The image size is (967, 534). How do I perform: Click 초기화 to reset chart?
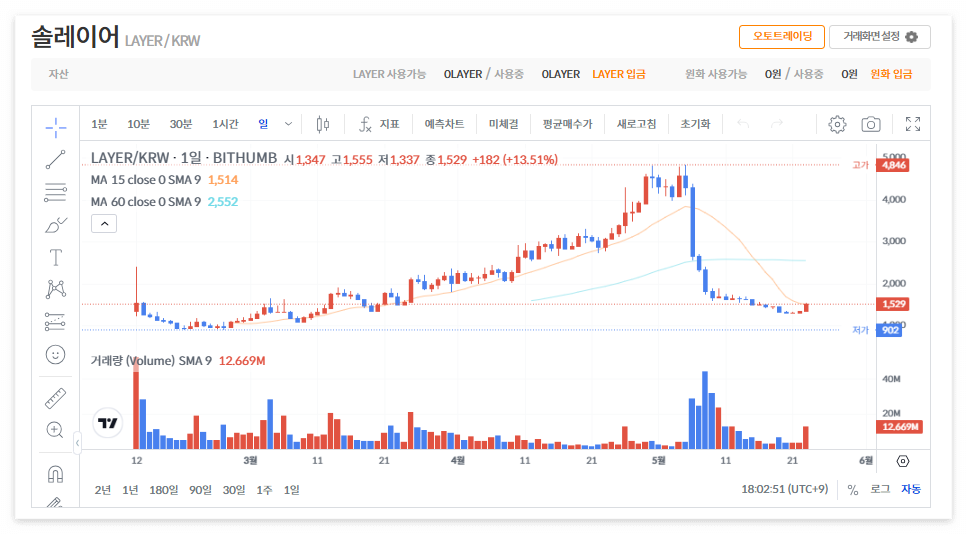[x=695, y=125]
